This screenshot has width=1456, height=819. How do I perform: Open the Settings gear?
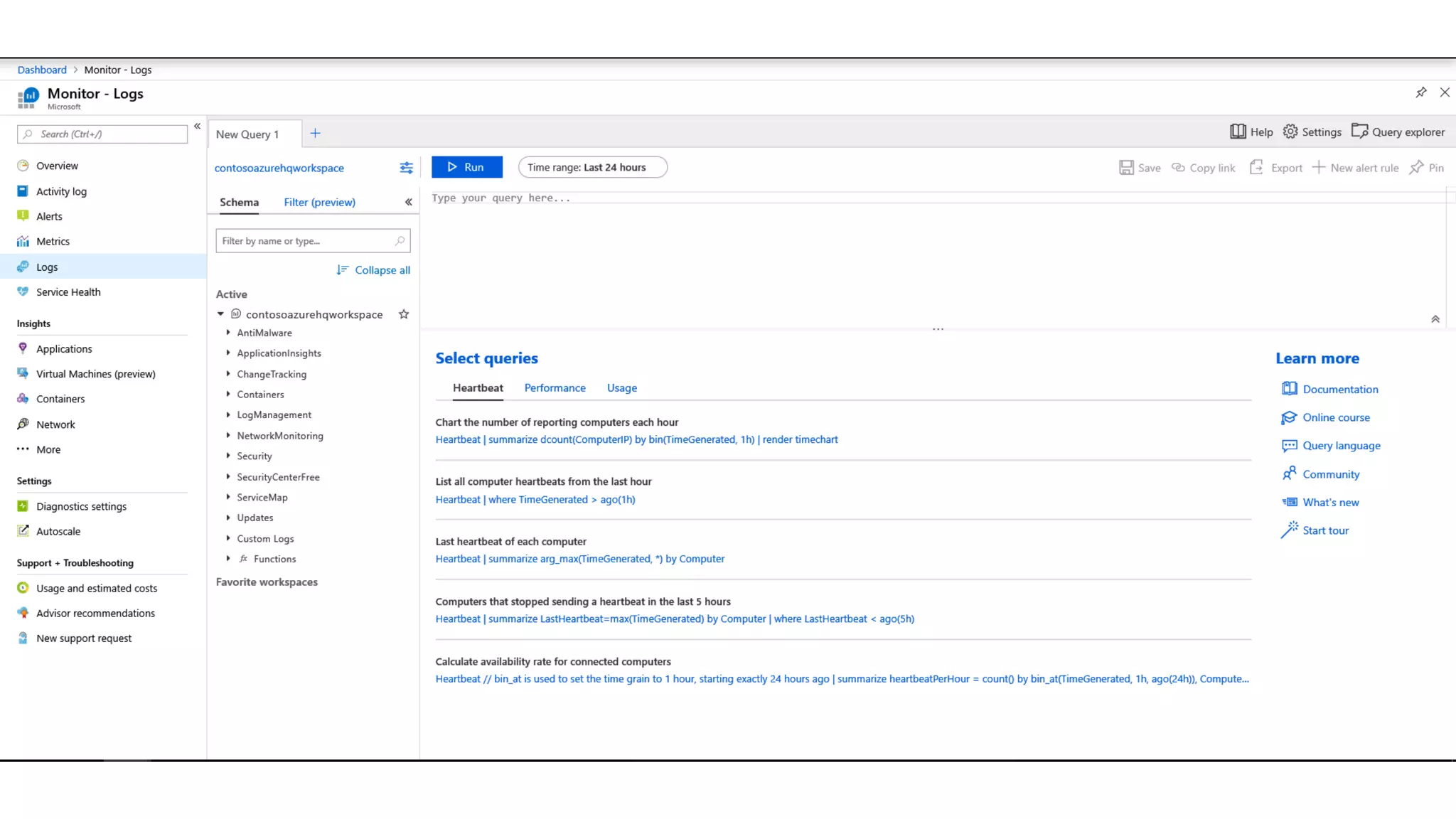click(x=1312, y=132)
